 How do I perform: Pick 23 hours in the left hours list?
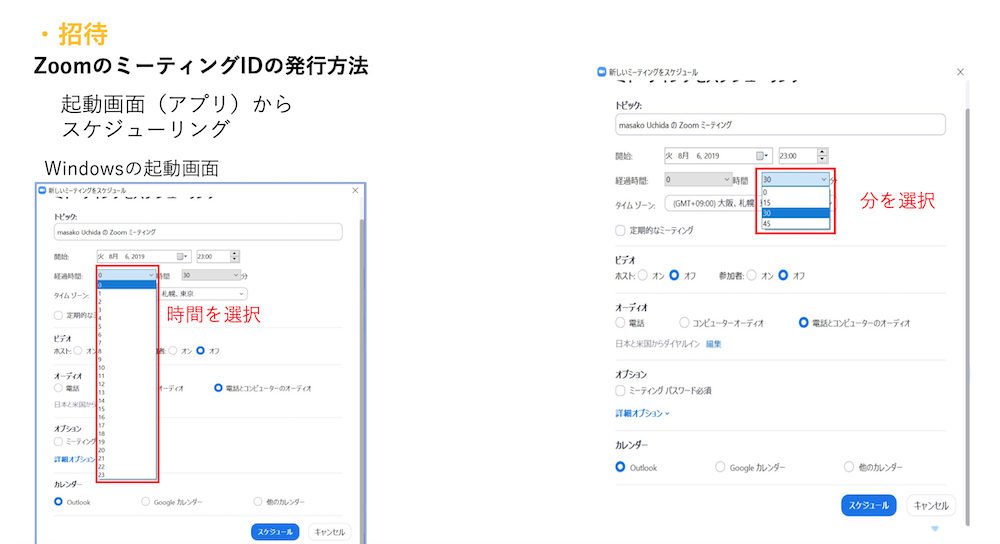click(126, 474)
